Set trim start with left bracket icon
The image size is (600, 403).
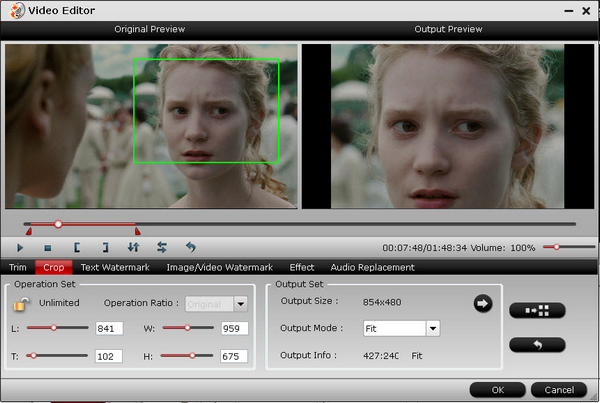pos(77,248)
